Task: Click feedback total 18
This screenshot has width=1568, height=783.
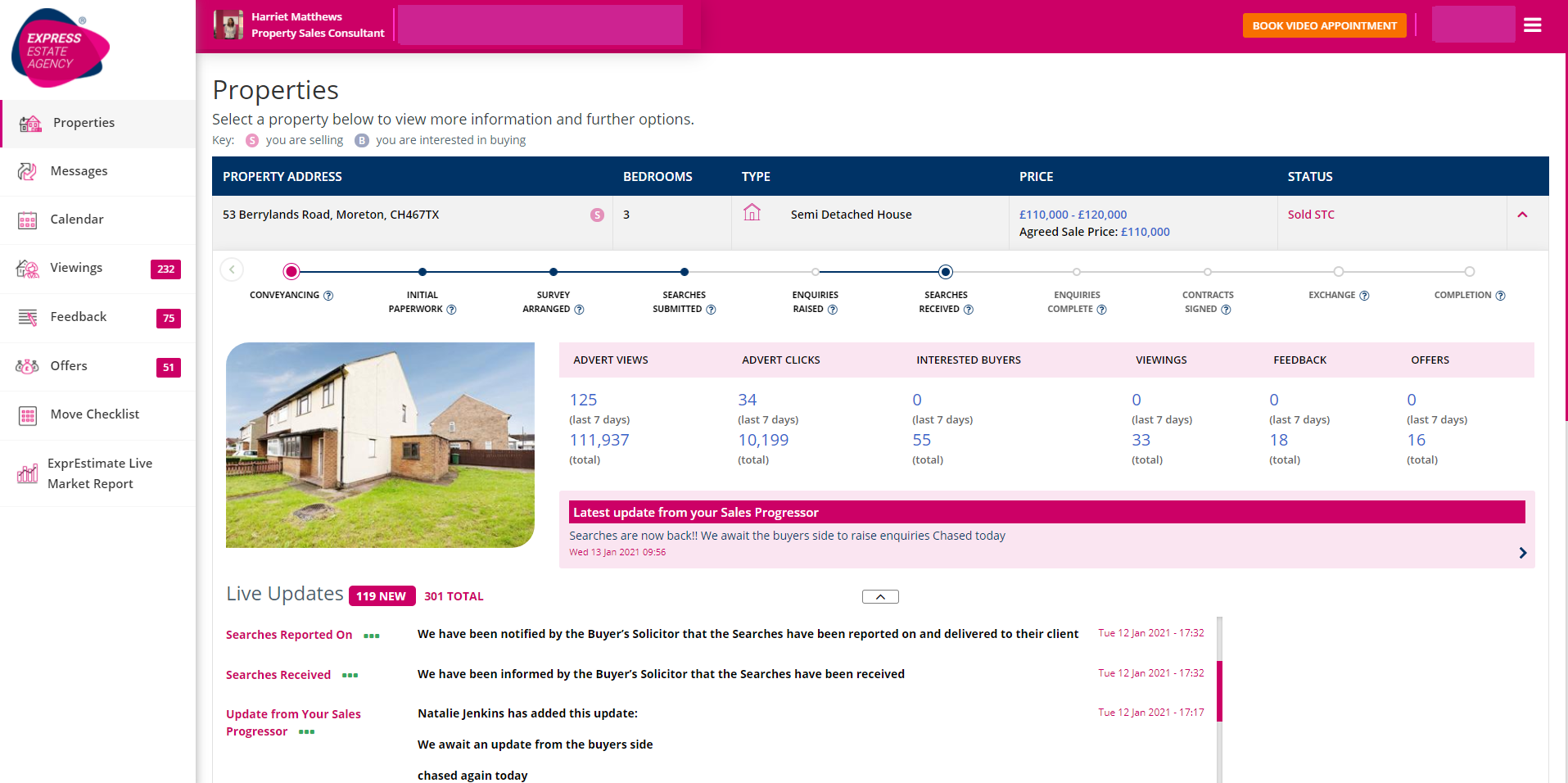Action: [1279, 440]
